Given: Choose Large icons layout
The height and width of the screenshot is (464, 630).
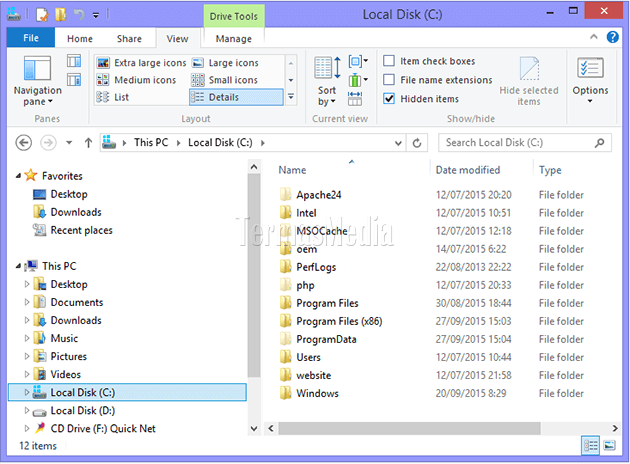Looking at the screenshot, I should pos(226,63).
